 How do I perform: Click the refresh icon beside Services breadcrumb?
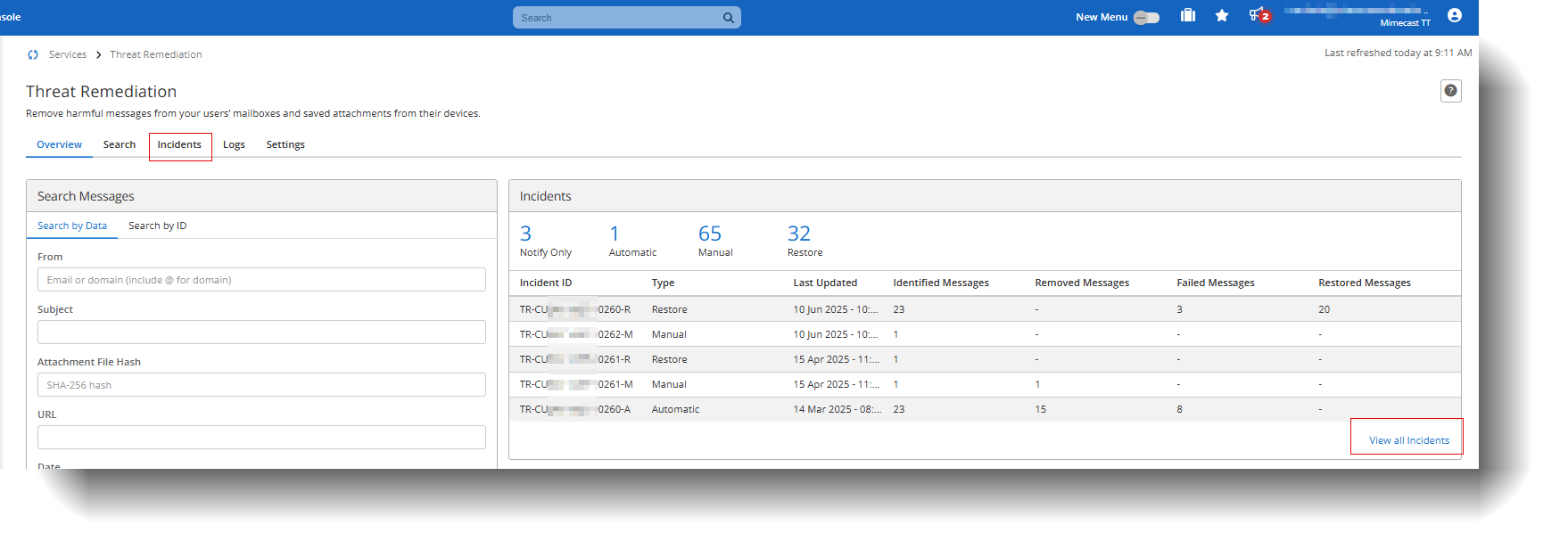click(33, 54)
